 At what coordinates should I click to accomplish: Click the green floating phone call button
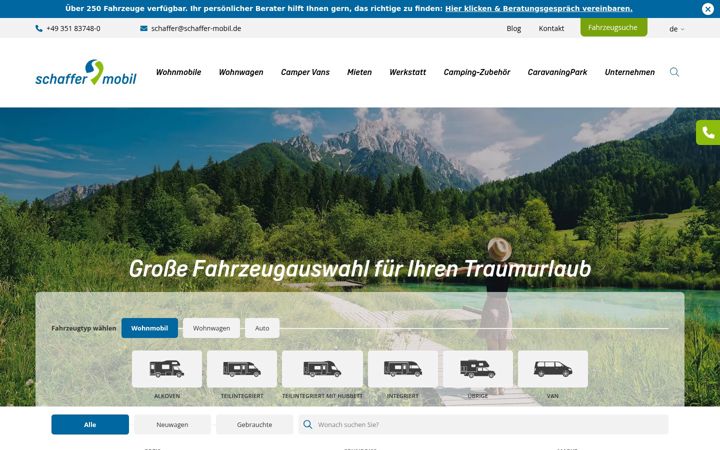click(x=708, y=133)
